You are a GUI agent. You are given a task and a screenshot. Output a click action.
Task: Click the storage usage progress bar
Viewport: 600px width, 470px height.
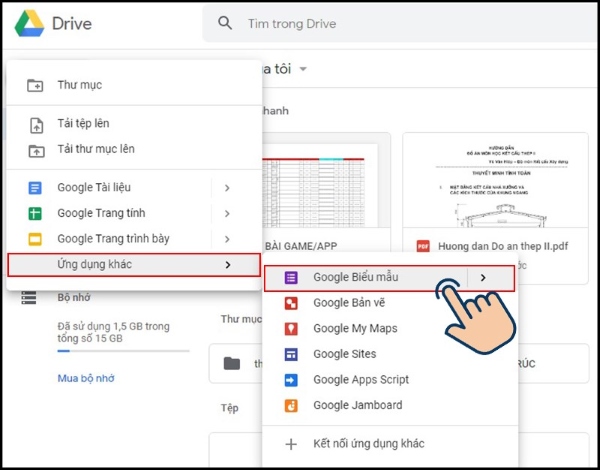point(122,352)
